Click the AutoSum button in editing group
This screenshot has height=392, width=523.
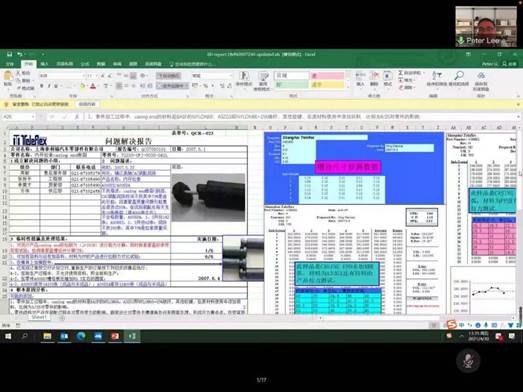click(x=409, y=73)
